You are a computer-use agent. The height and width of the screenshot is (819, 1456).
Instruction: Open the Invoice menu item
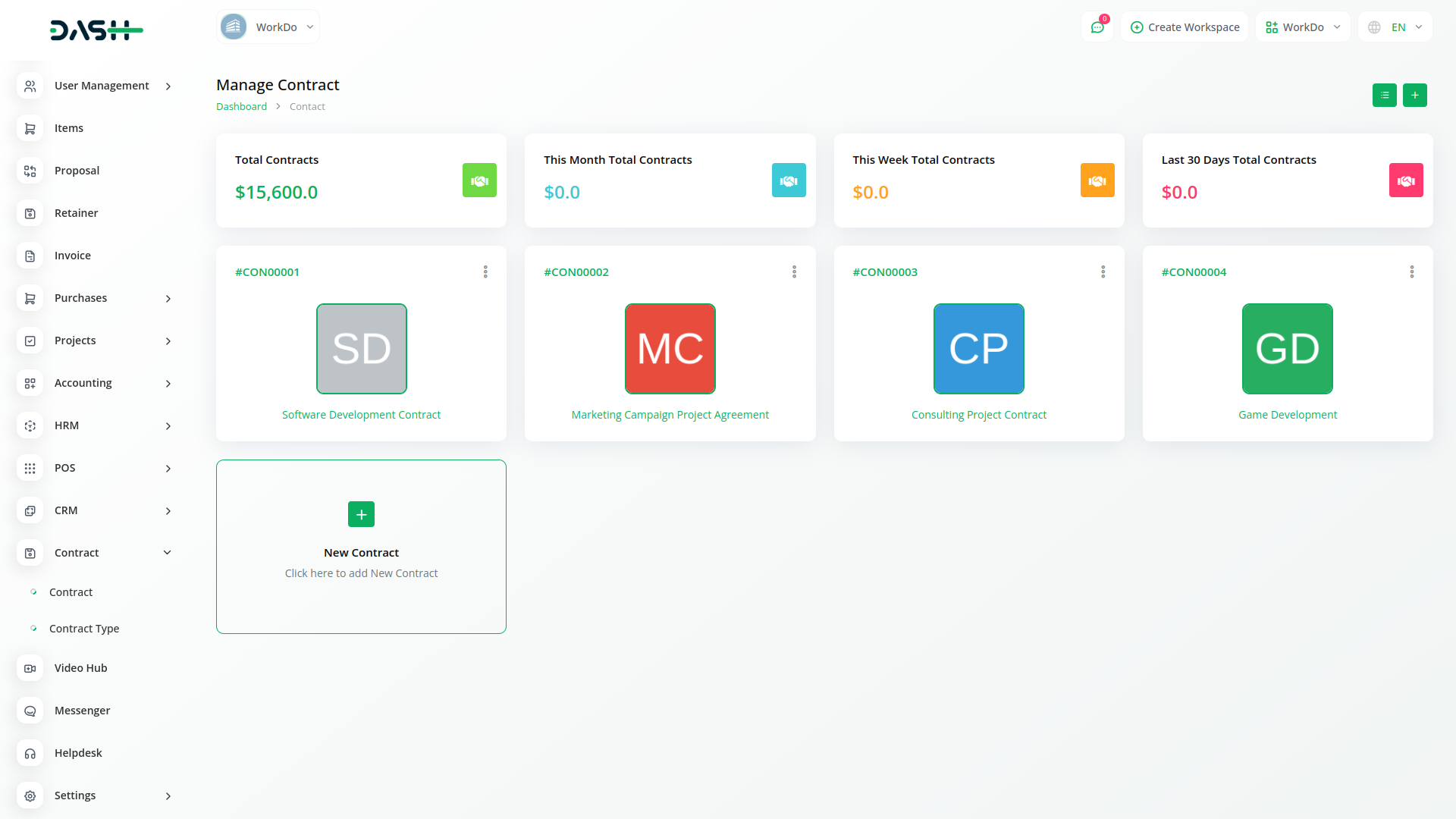coord(73,256)
